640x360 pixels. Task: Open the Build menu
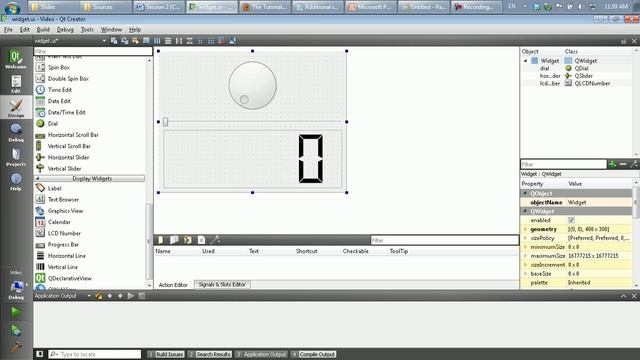43,29
